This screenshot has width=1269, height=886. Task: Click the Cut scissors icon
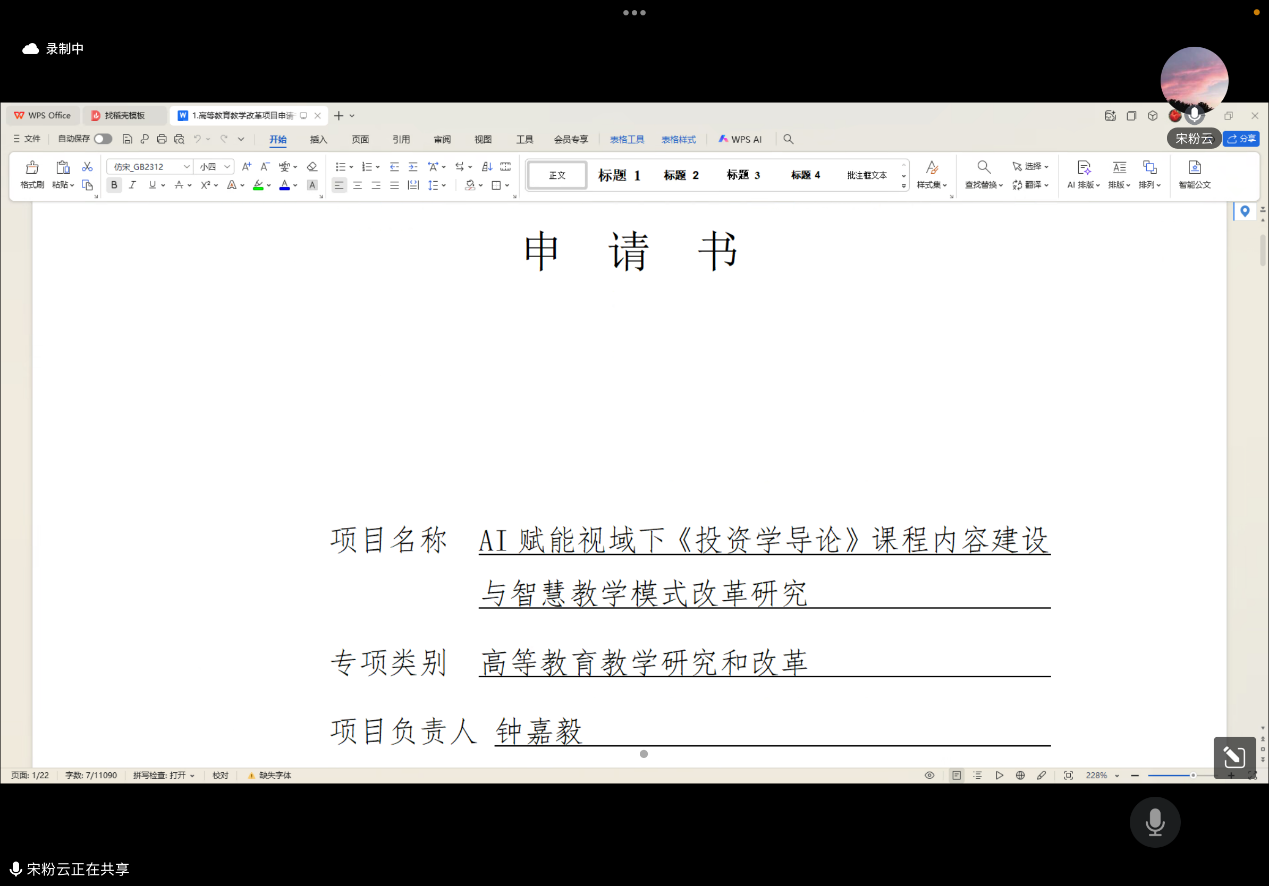pos(87,166)
